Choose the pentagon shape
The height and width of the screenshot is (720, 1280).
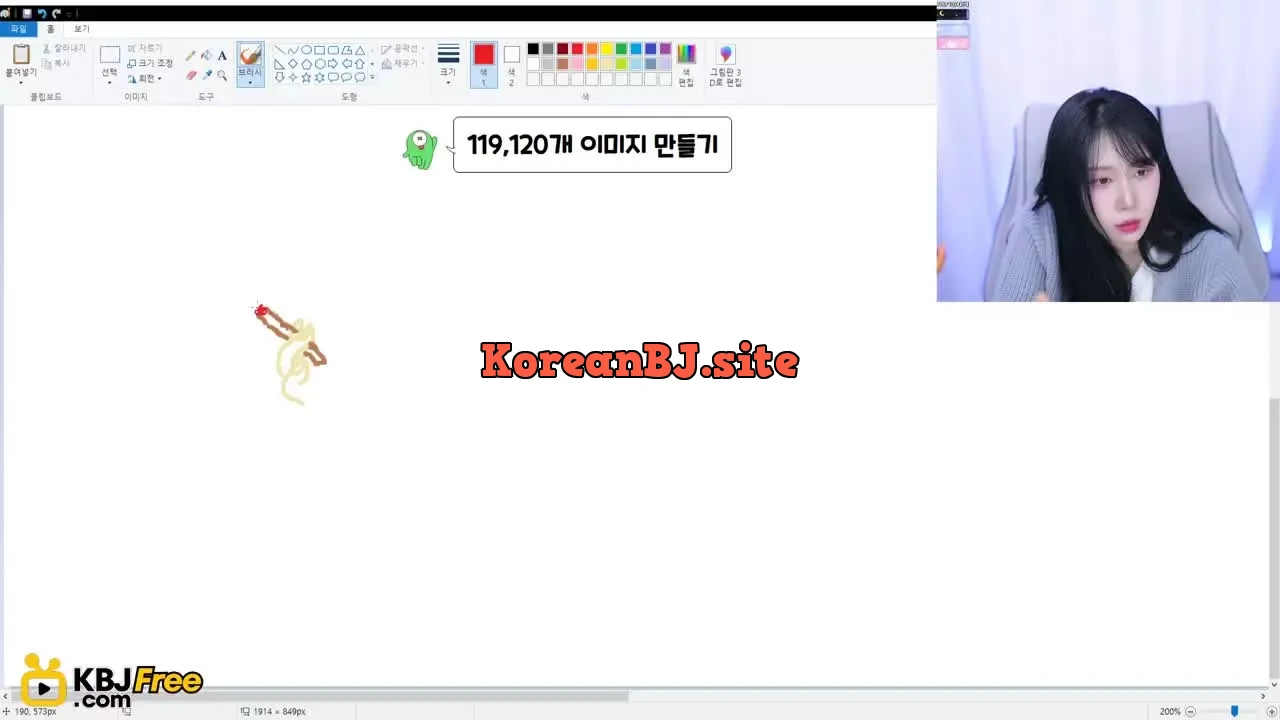click(x=306, y=64)
